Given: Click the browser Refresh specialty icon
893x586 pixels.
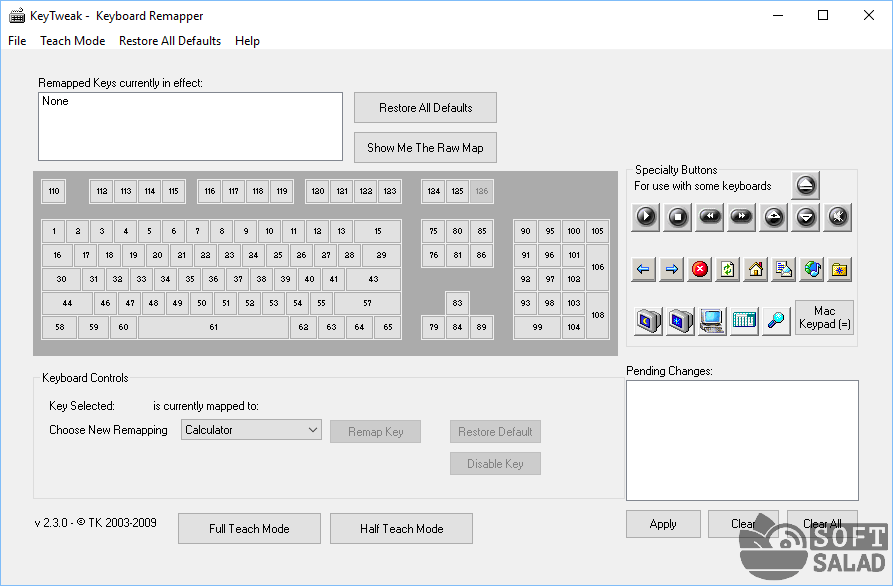Looking at the screenshot, I should tap(728, 269).
